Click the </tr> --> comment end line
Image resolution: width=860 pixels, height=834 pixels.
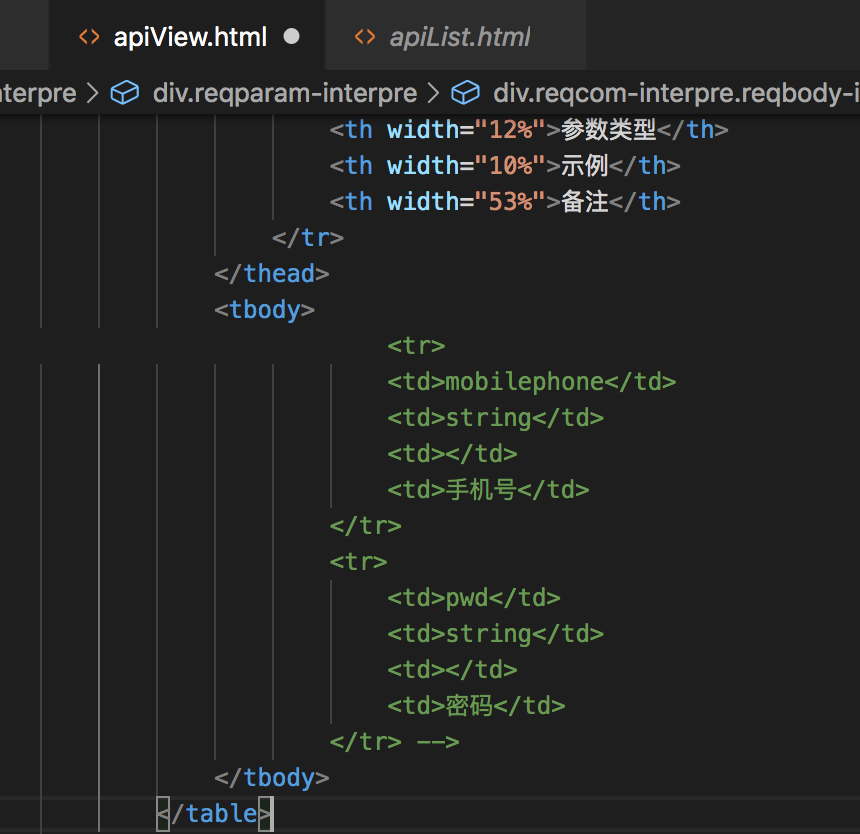394,742
